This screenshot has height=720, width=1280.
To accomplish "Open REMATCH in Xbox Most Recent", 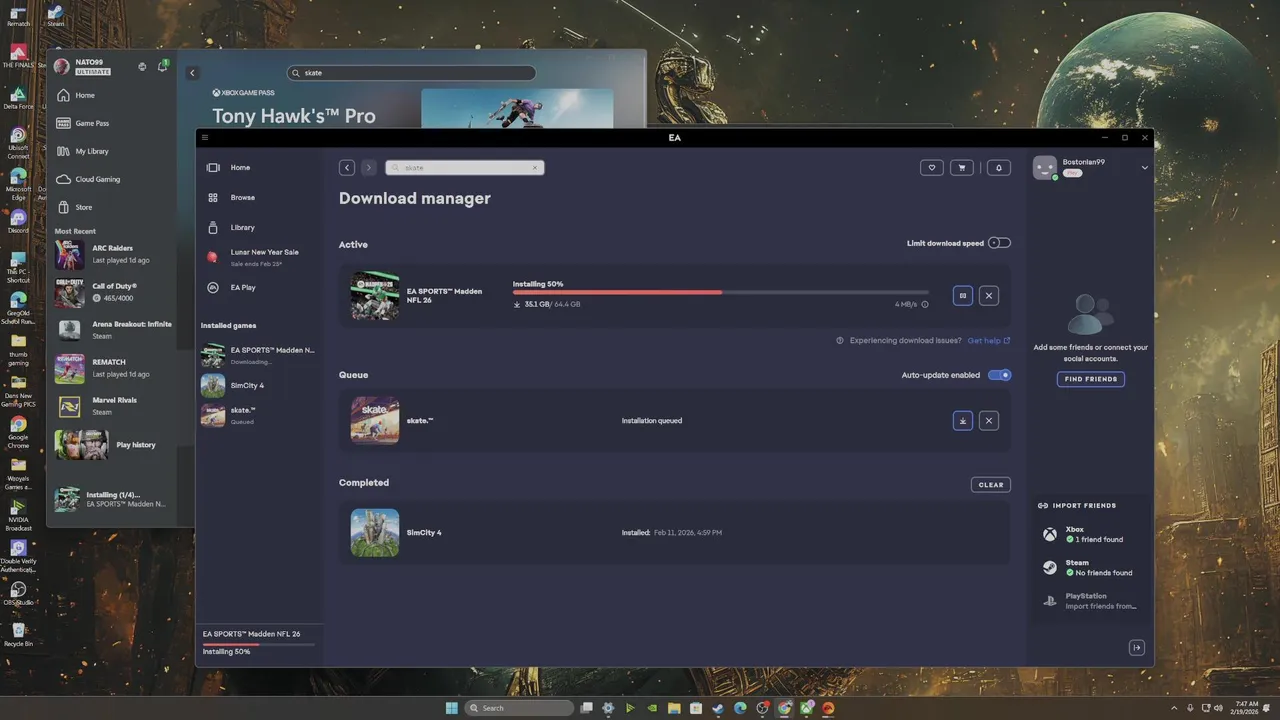I will tap(113, 368).
